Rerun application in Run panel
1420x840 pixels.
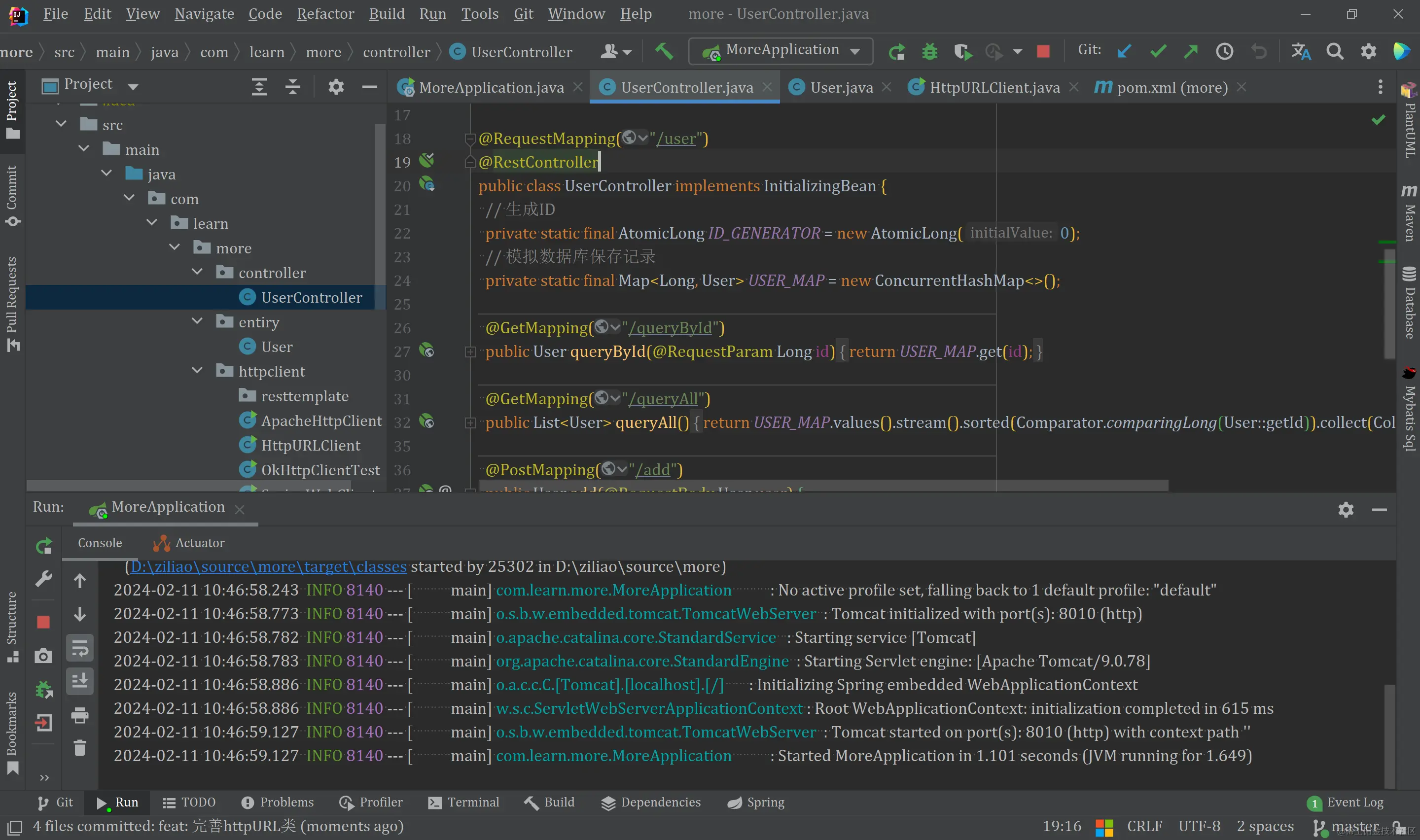pyautogui.click(x=43, y=546)
